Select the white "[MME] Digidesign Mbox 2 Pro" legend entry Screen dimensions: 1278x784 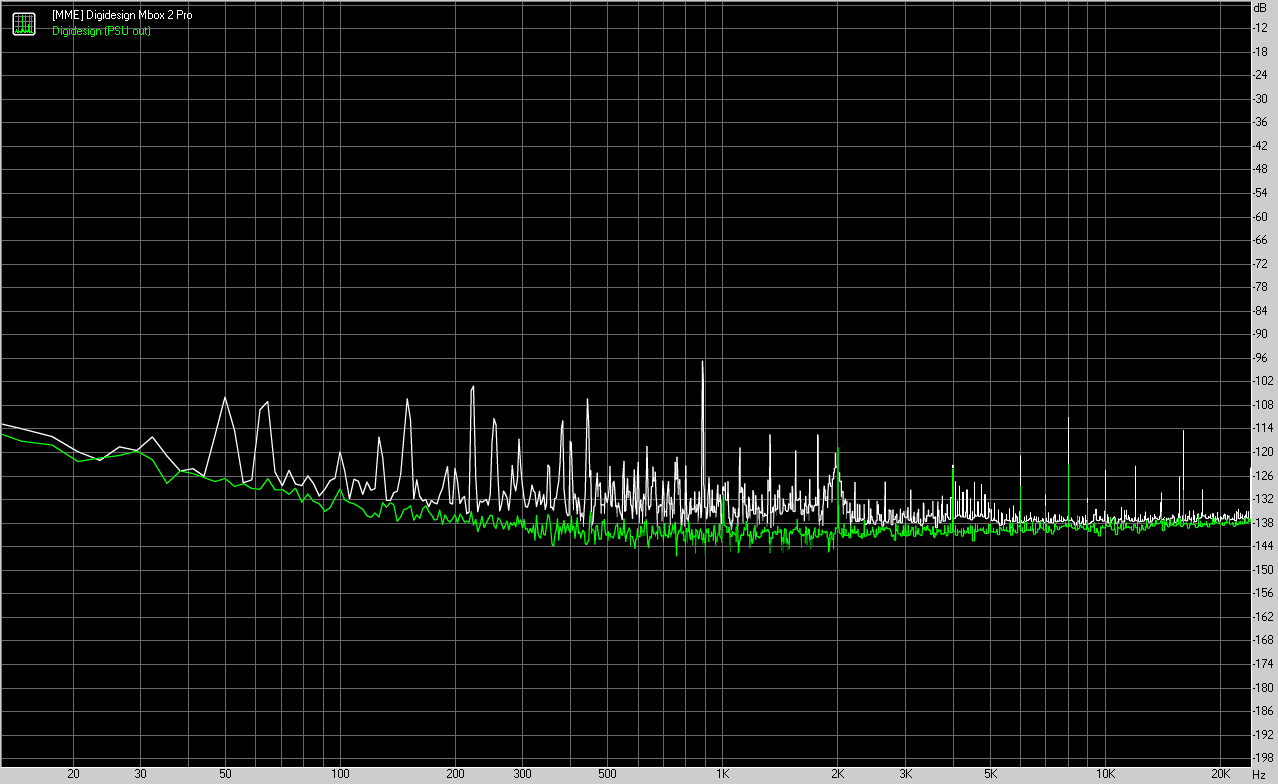pyautogui.click(x=122, y=16)
